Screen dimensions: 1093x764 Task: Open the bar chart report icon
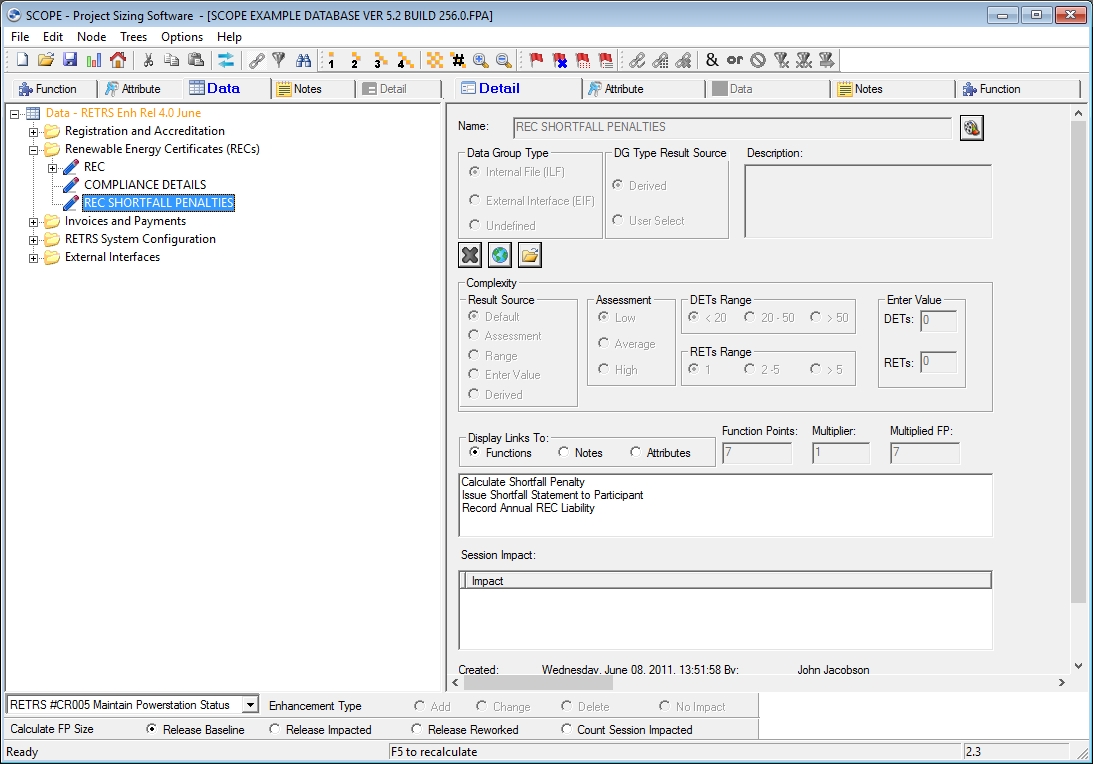point(93,61)
